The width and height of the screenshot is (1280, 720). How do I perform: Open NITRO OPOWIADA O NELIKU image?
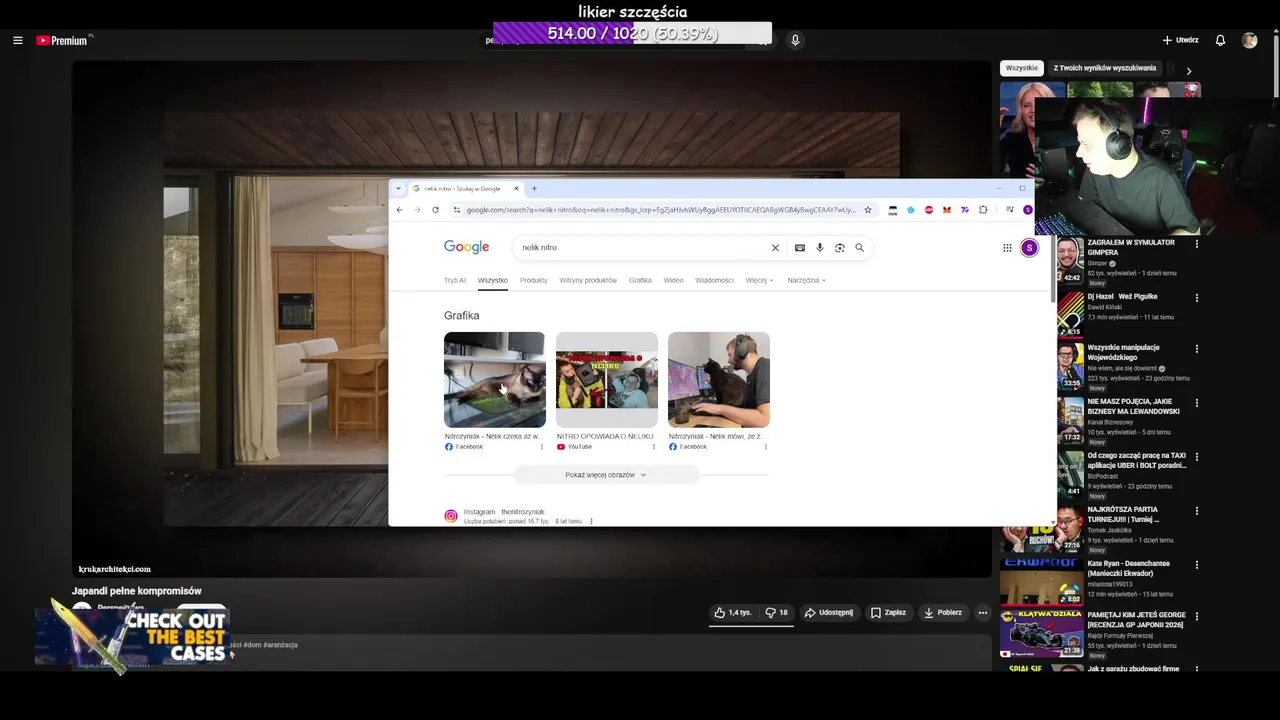607,380
